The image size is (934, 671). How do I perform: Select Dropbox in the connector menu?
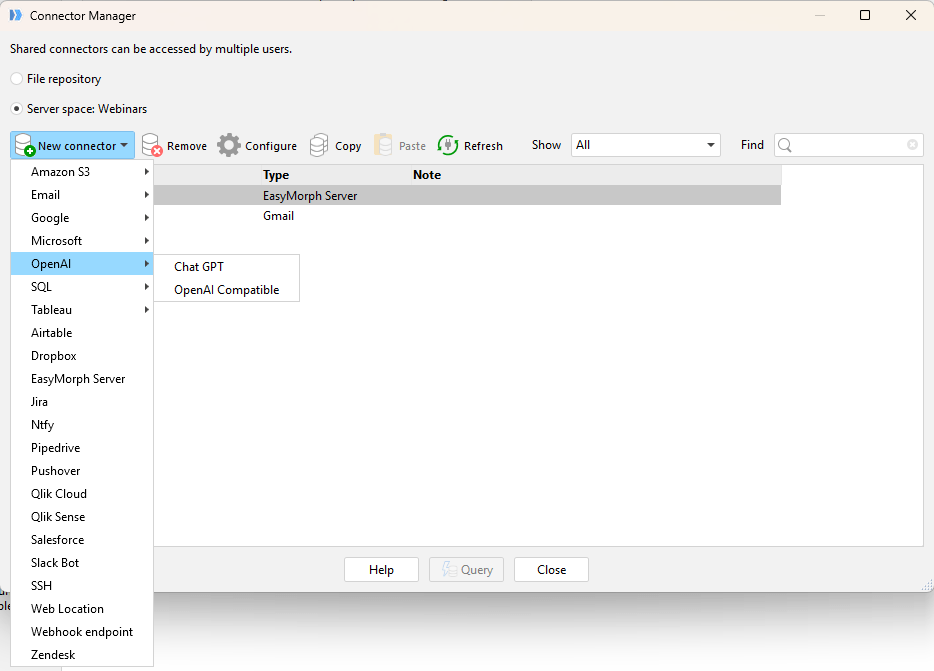pyautogui.click(x=82, y=356)
